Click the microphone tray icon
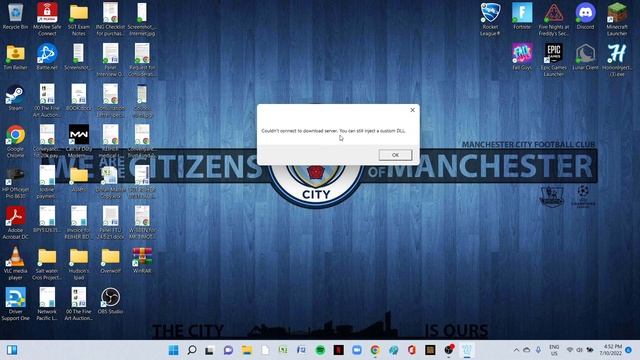Image resolution: width=640 pixels, height=360 pixels. pyautogui.click(x=538, y=350)
